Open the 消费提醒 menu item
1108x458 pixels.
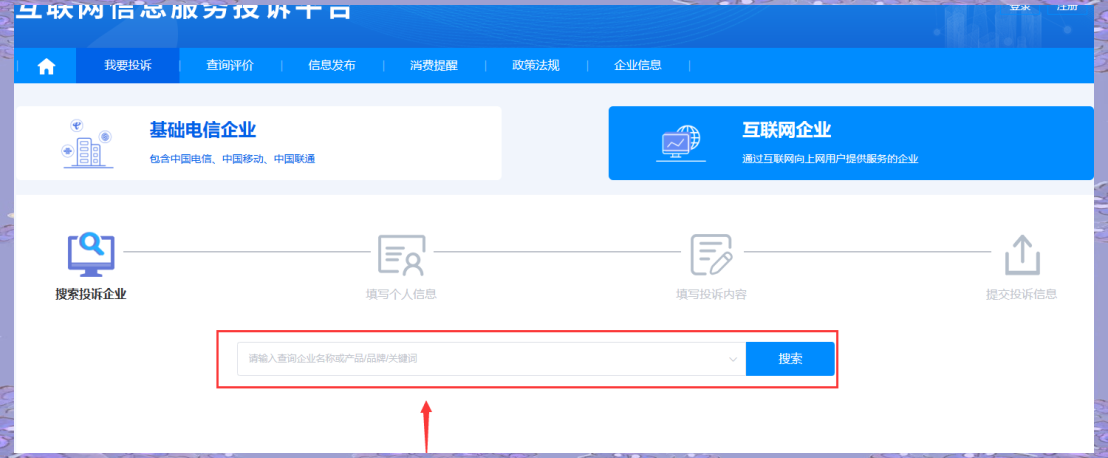(x=434, y=66)
